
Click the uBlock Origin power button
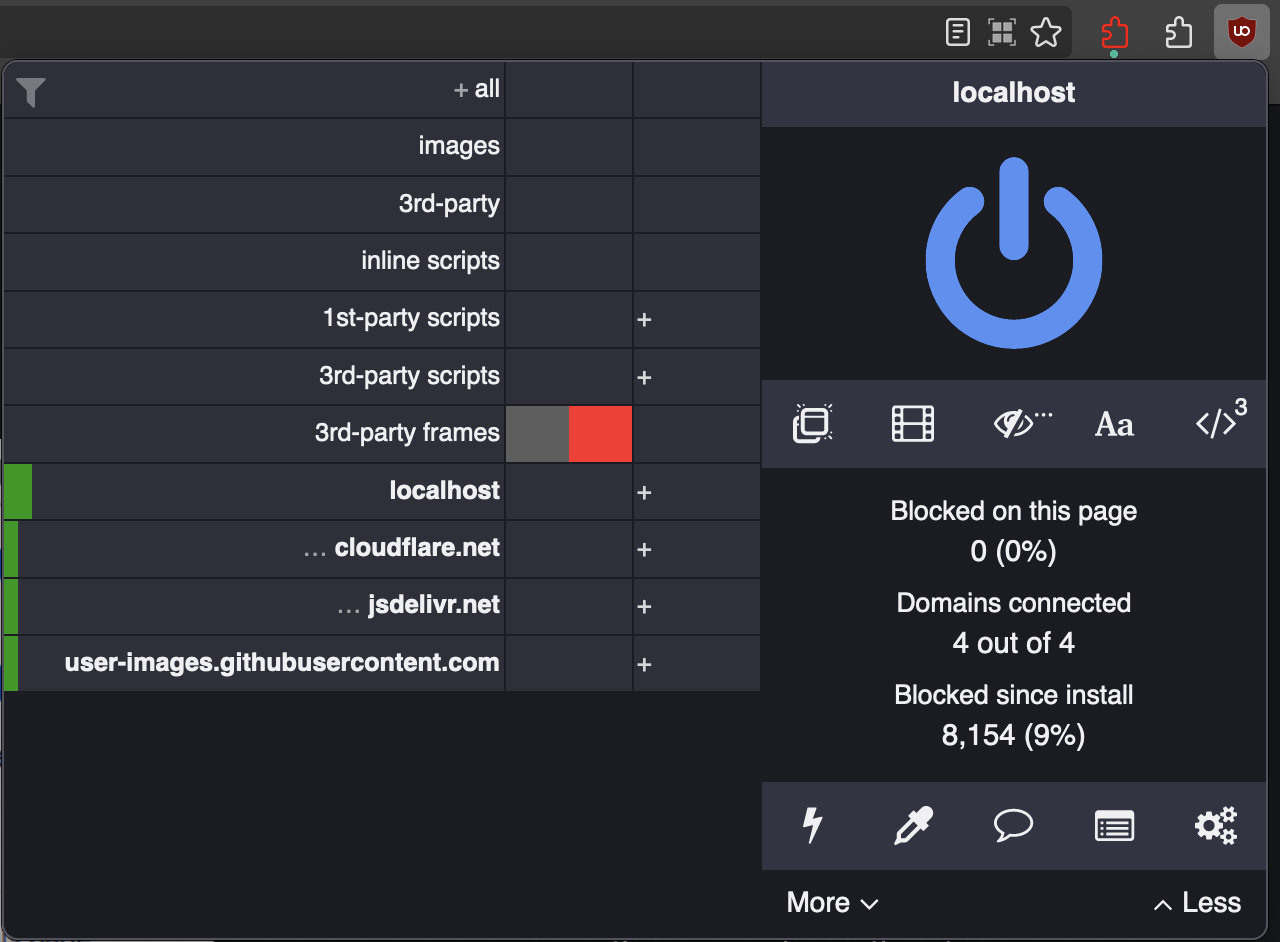1013,253
